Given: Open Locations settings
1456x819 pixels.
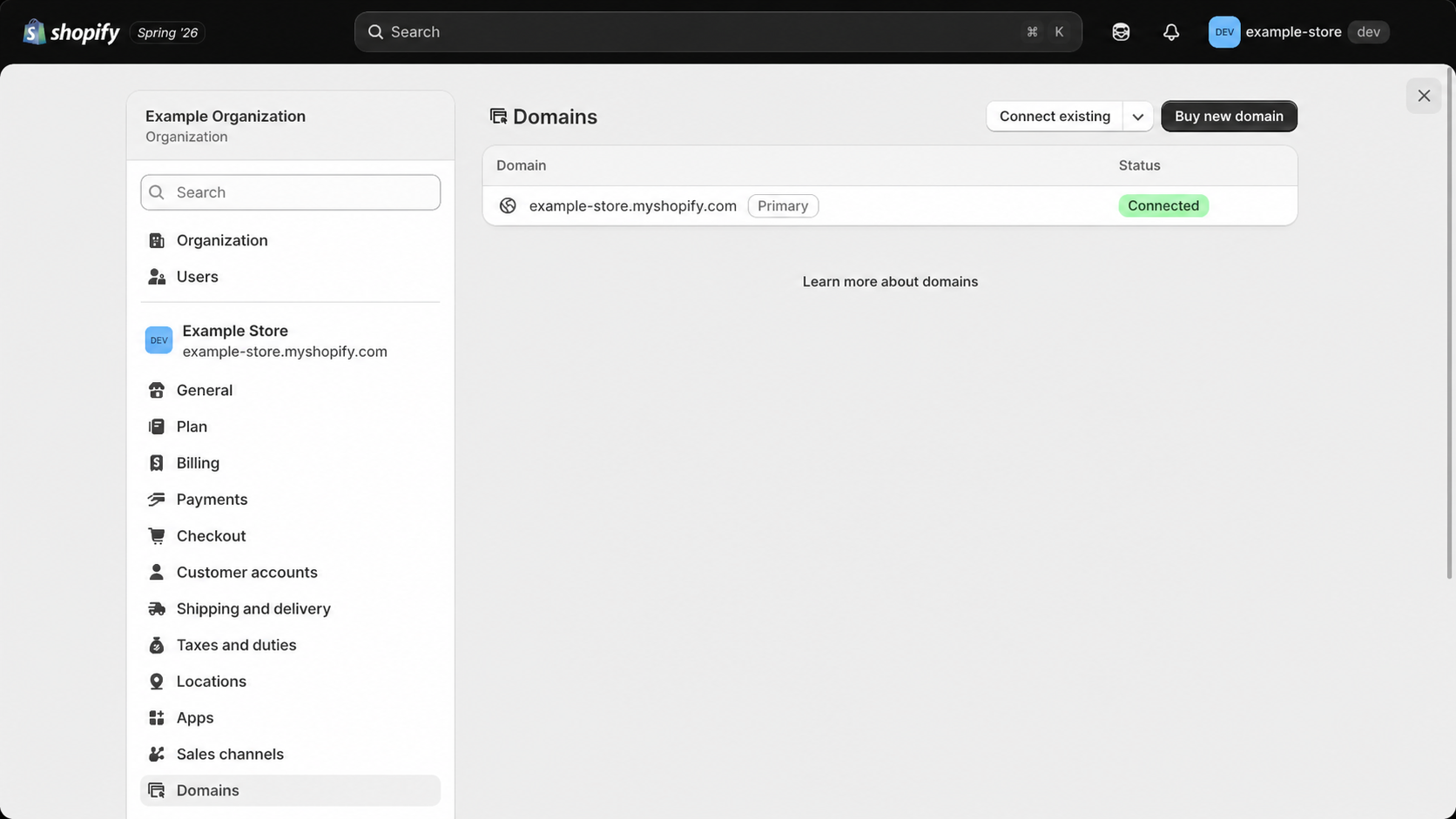Looking at the screenshot, I should [x=290, y=681].
